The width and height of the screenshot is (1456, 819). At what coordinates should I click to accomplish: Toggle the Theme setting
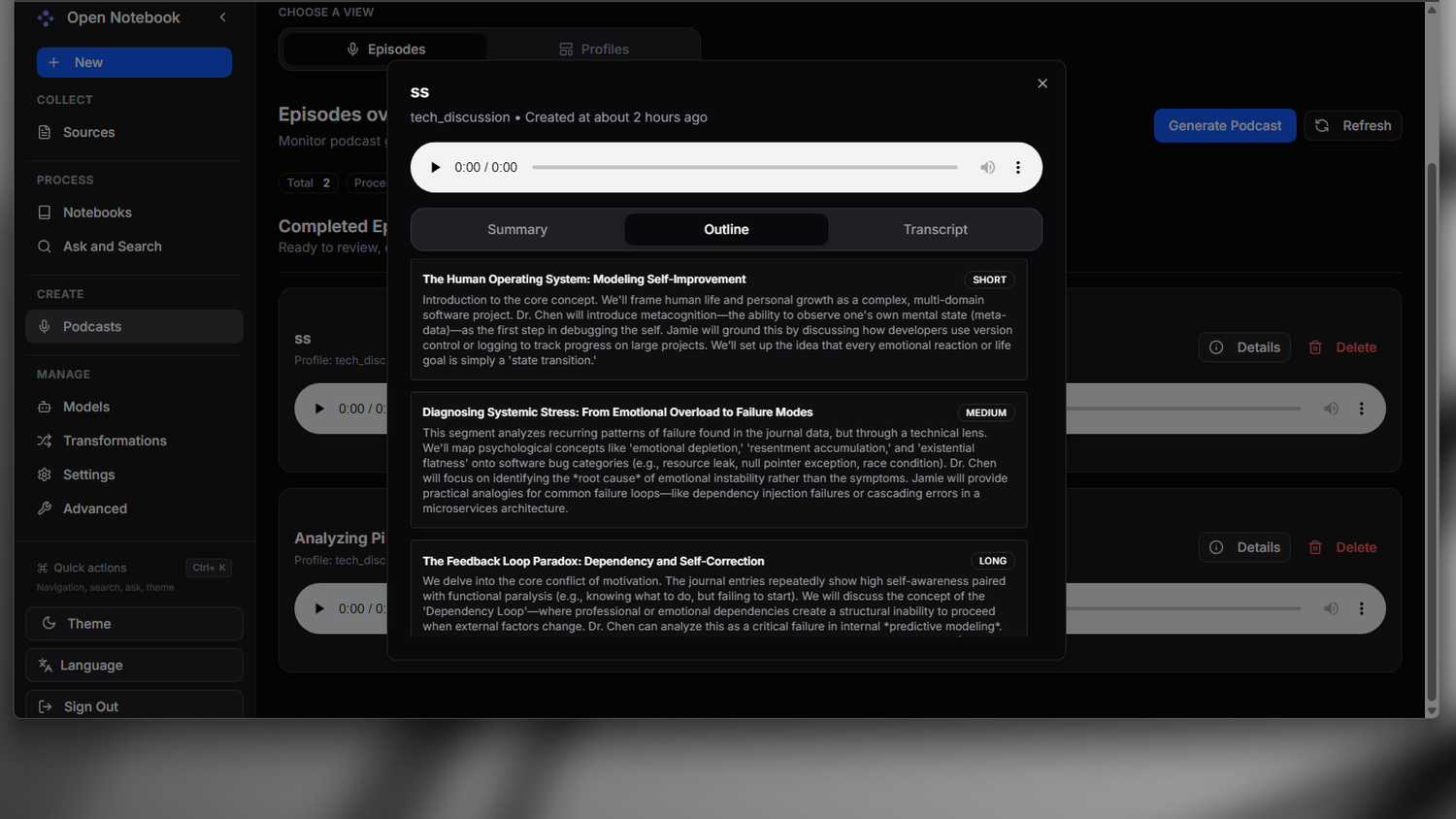(x=134, y=624)
